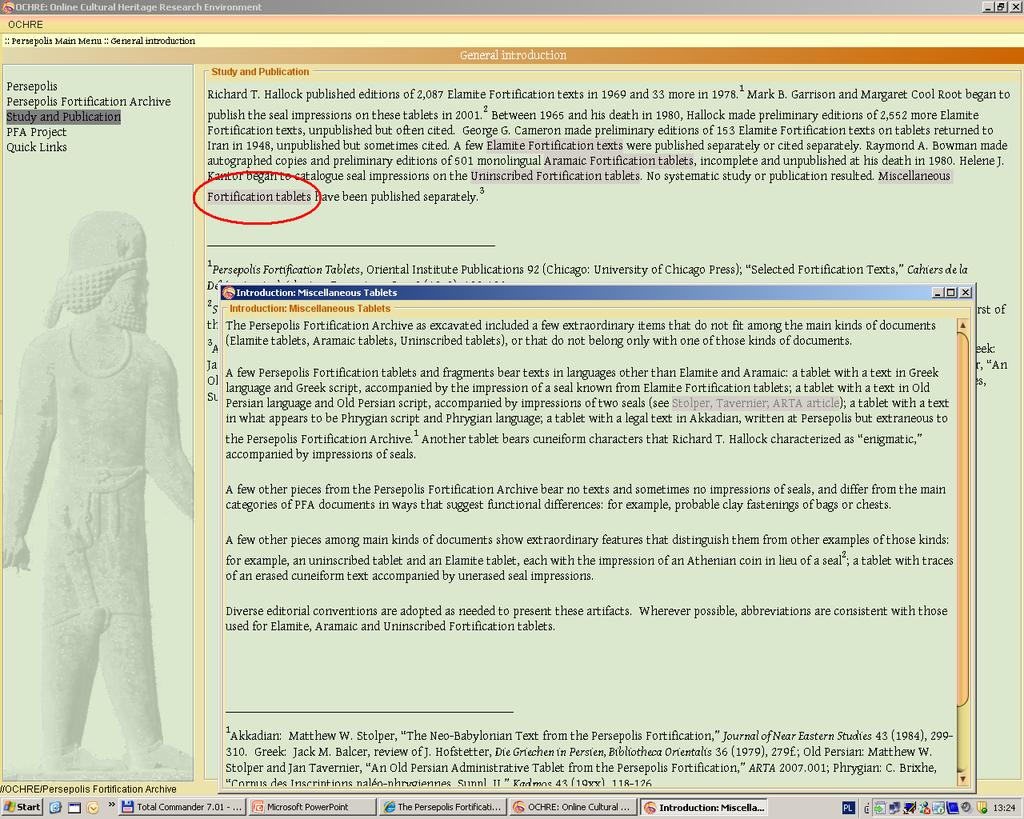
Task: Click the //OCHRE/Persepolis Fortification Archive status text
Action: 89,789
